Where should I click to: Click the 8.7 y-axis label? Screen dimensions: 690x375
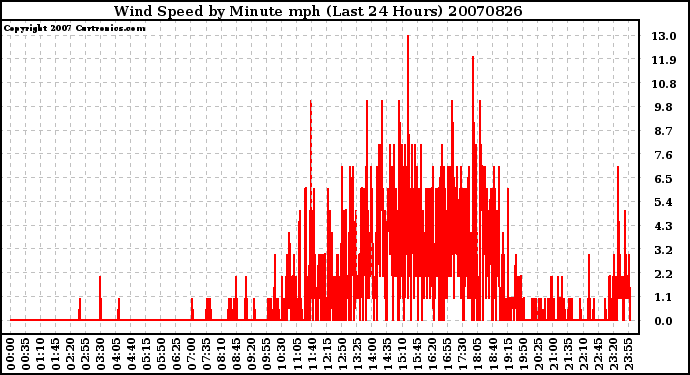click(664, 131)
